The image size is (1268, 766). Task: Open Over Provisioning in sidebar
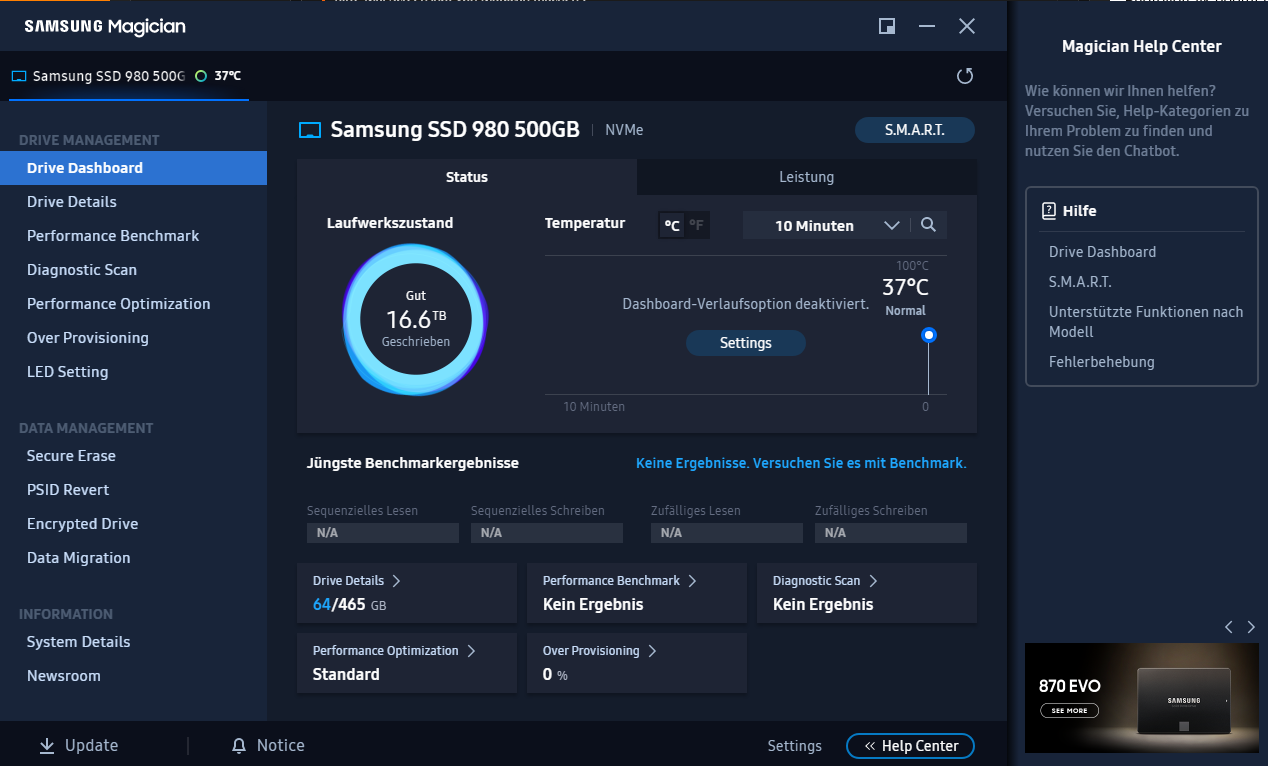[x=133, y=338]
